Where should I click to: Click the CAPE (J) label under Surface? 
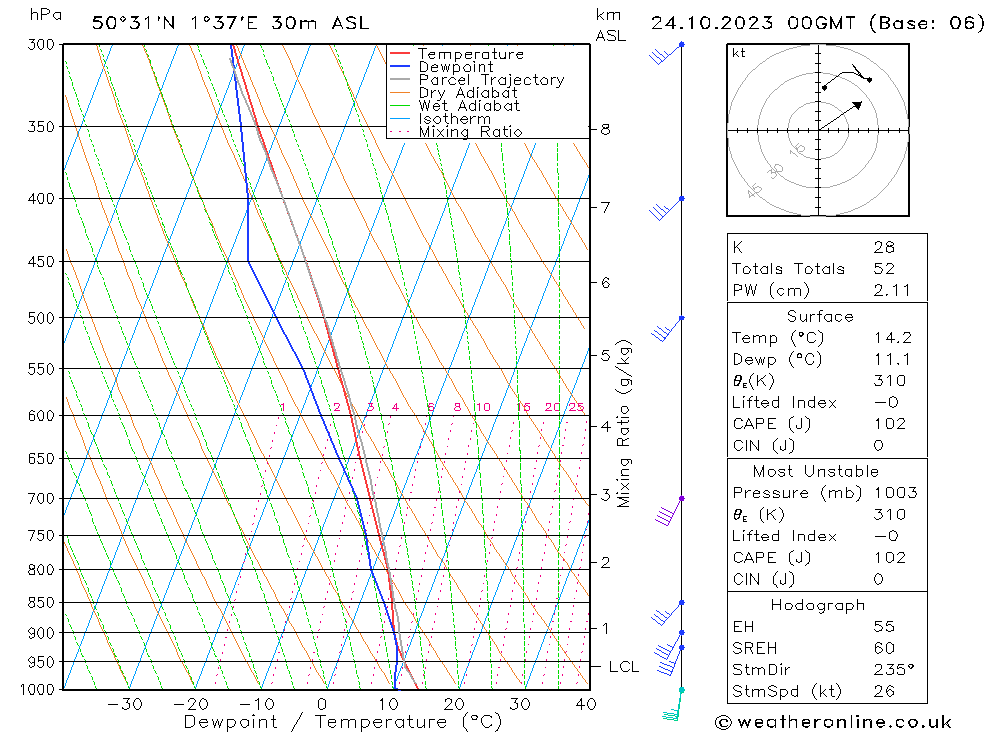pos(771,424)
